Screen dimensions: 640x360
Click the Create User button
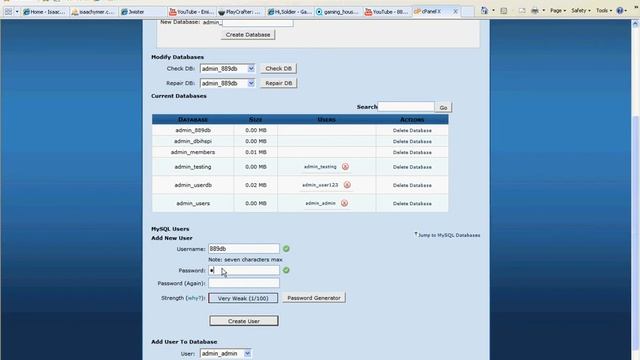coord(244,321)
